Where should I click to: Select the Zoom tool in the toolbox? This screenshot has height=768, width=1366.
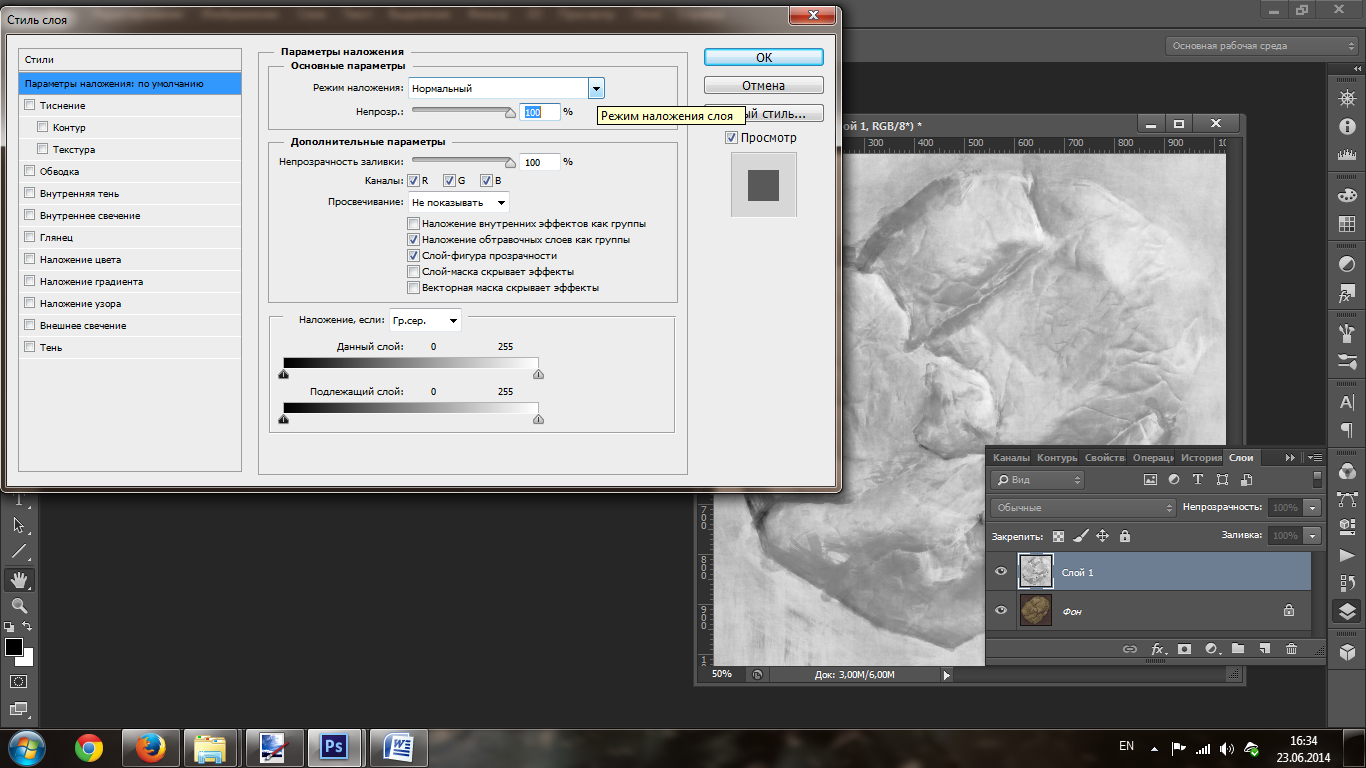coord(19,606)
